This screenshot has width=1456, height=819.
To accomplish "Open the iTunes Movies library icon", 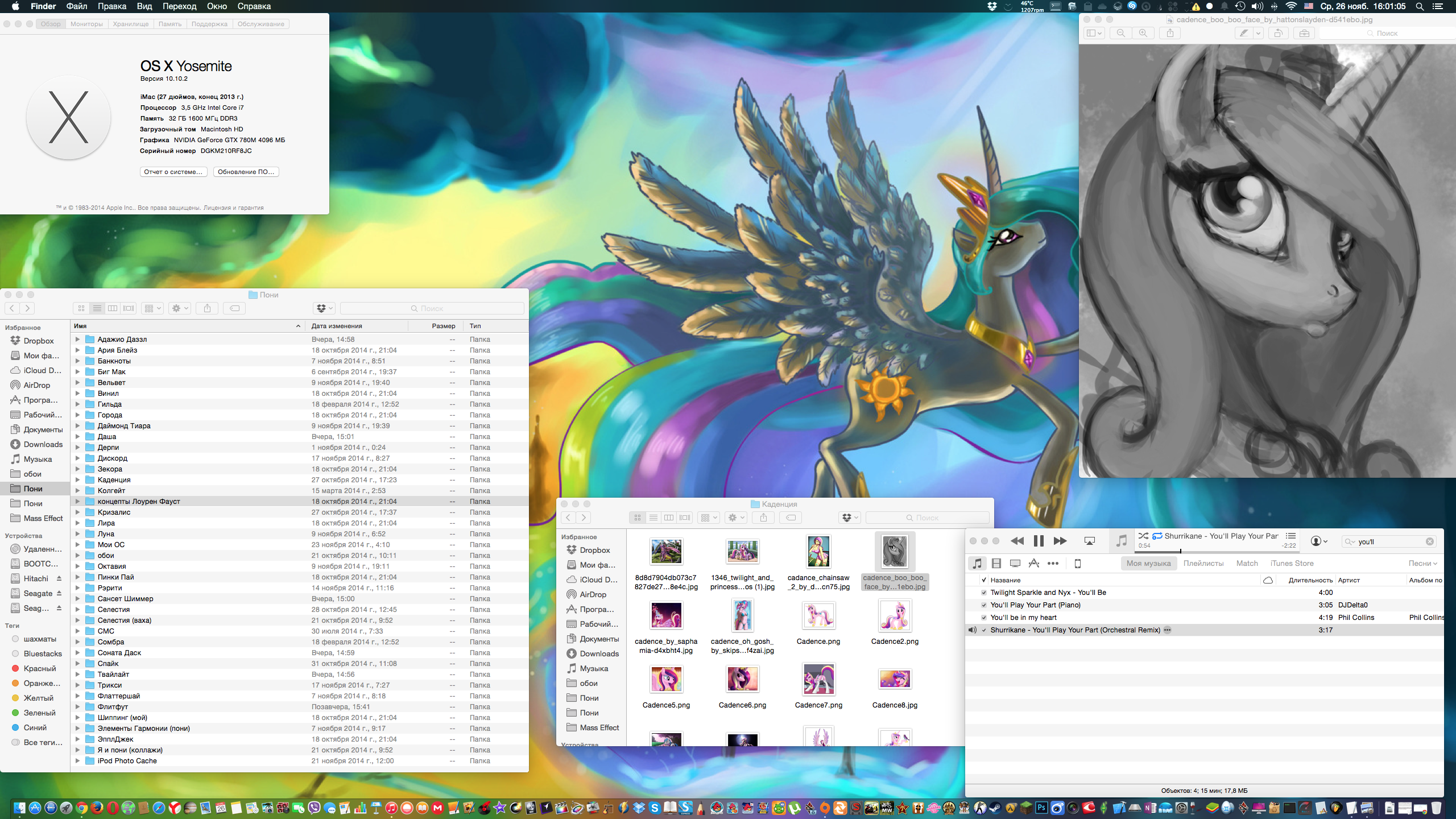I will point(996,563).
